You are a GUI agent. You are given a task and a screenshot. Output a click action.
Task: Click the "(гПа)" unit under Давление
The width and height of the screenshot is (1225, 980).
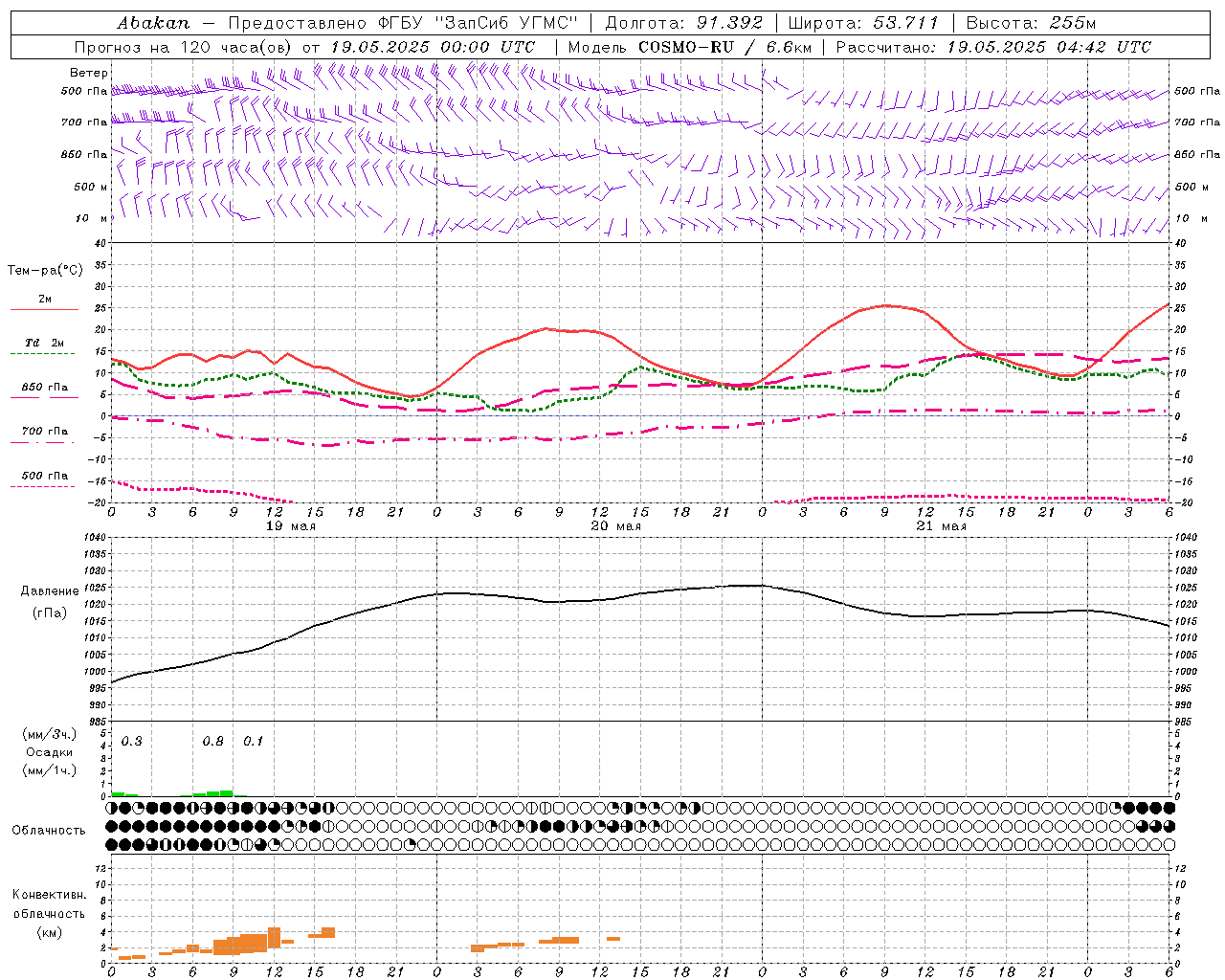tap(50, 613)
